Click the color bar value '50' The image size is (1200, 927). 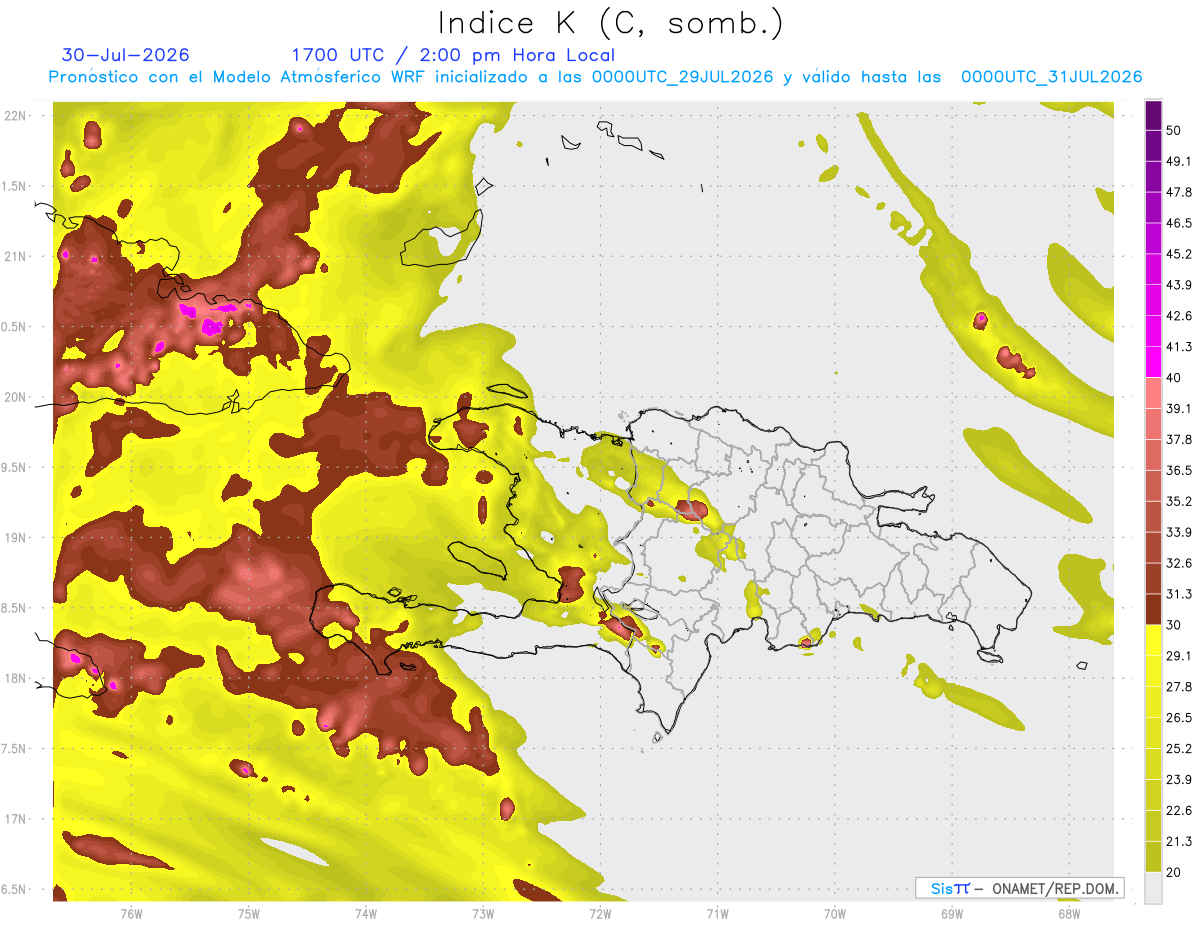[1176, 131]
